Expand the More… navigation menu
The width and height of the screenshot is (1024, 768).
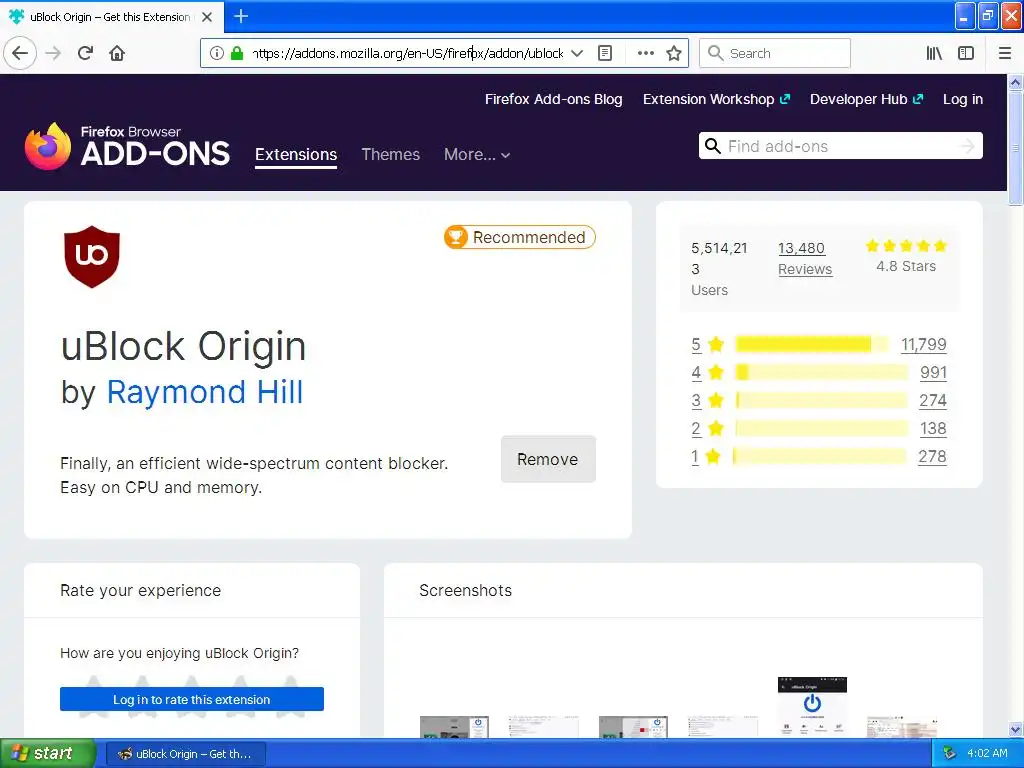coord(477,155)
